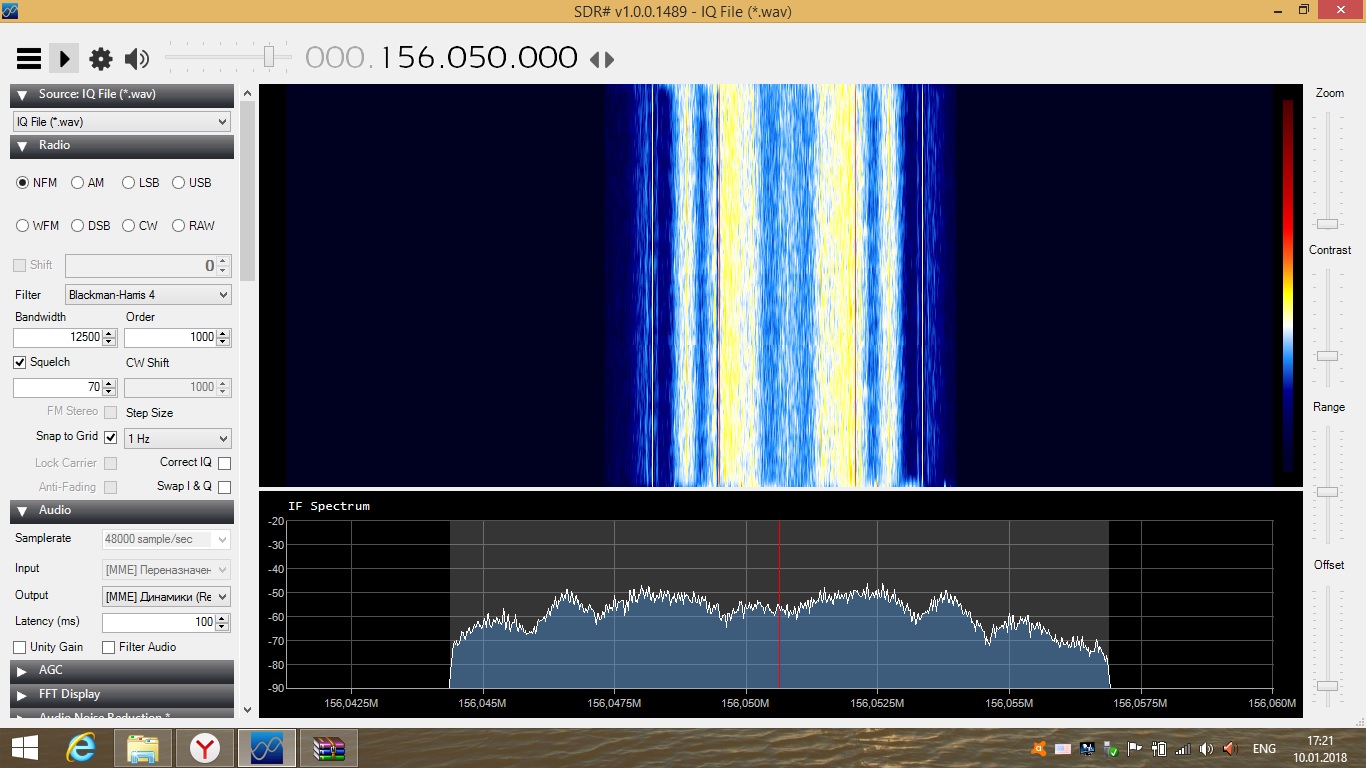Click the ENG language indicator

[x=1264, y=749]
